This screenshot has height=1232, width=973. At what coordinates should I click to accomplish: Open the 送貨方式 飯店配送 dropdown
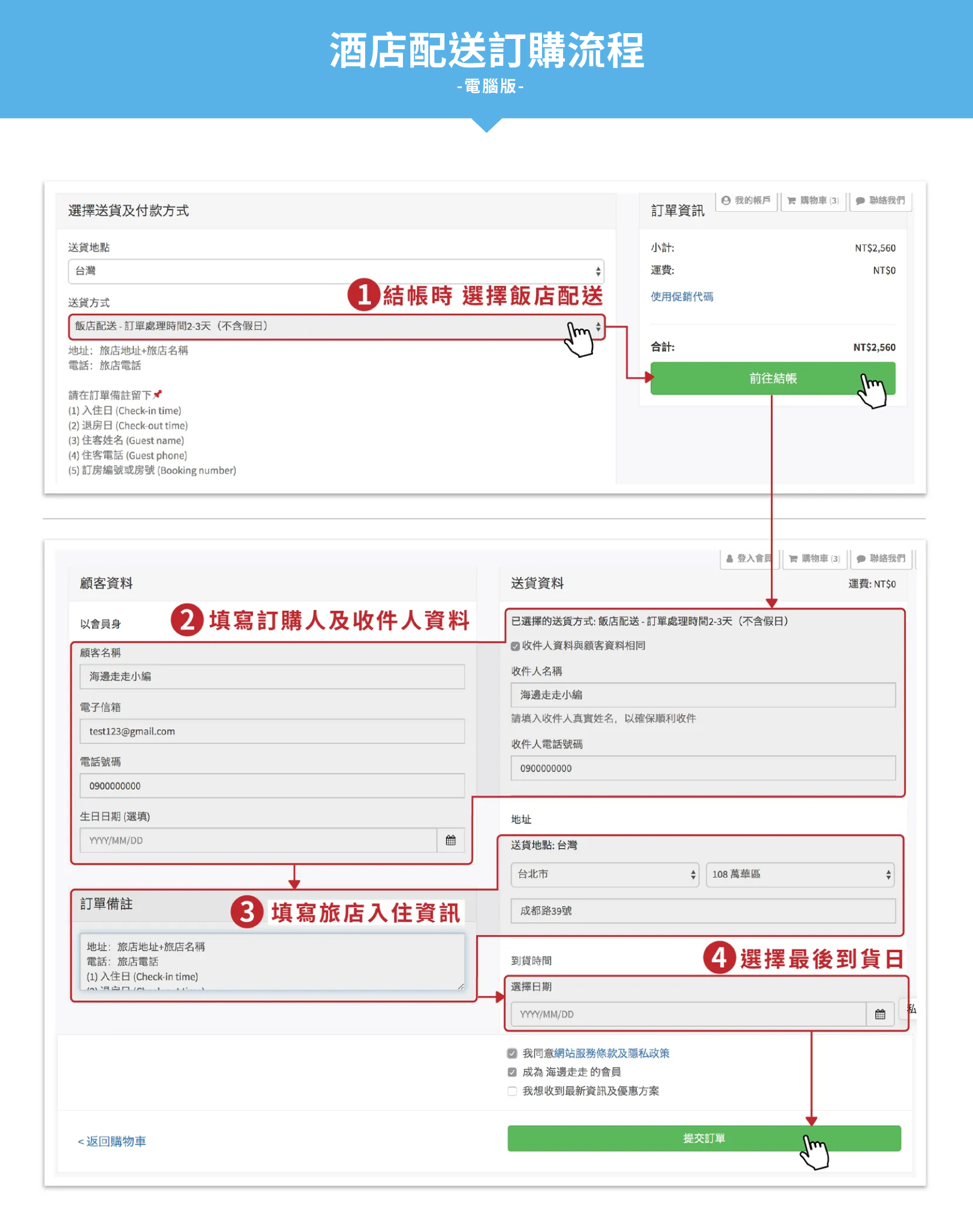(336, 327)
